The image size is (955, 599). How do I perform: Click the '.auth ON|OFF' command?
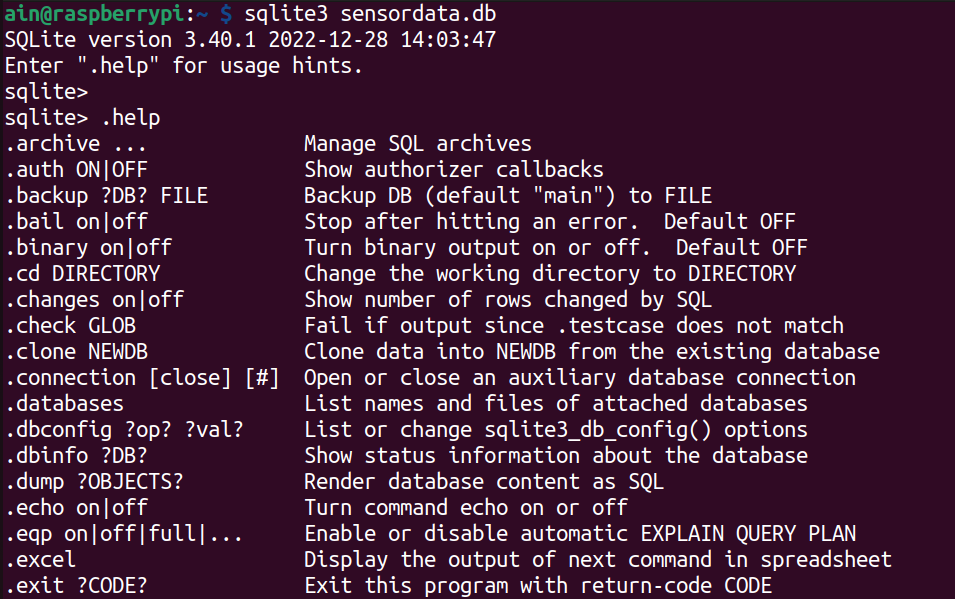(76, 170)
